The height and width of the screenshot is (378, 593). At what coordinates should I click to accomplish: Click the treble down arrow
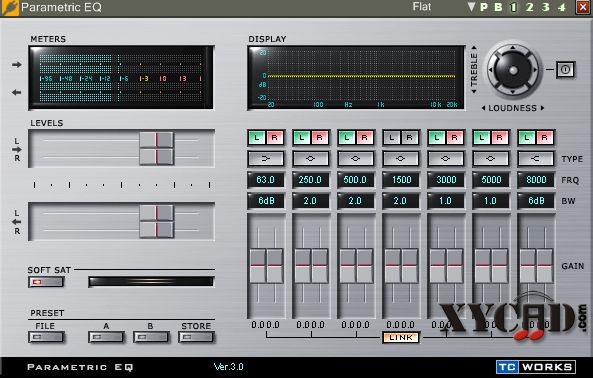pyautogui.click(x=473, y=91)
